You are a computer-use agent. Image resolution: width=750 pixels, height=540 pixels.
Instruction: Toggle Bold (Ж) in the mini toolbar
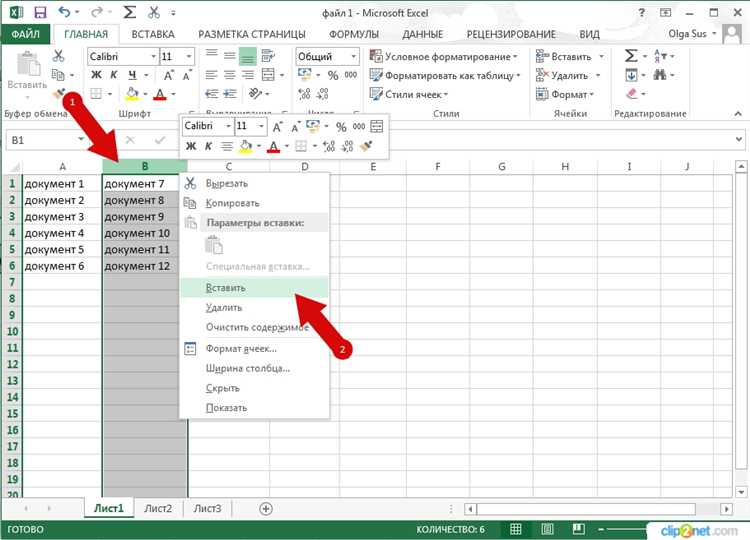[x=190, y=146]
